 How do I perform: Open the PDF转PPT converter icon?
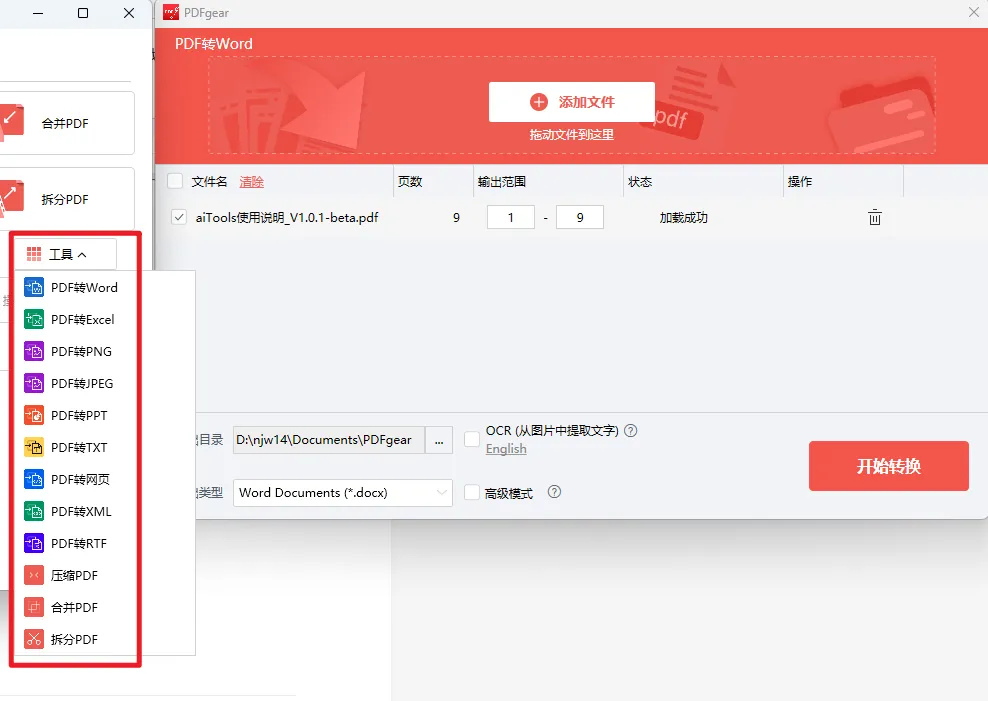tap(34, 416)
